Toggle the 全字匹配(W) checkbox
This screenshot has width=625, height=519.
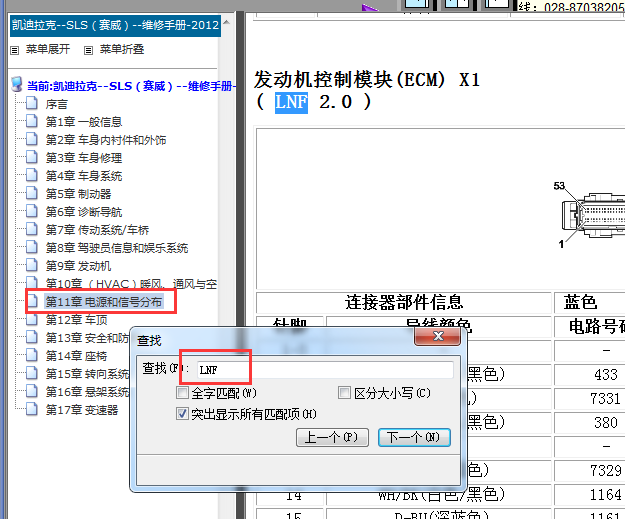click(182, 393)
